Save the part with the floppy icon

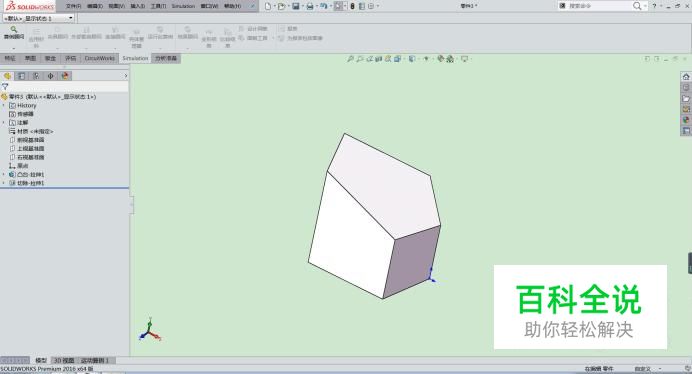tap(296, 6)
